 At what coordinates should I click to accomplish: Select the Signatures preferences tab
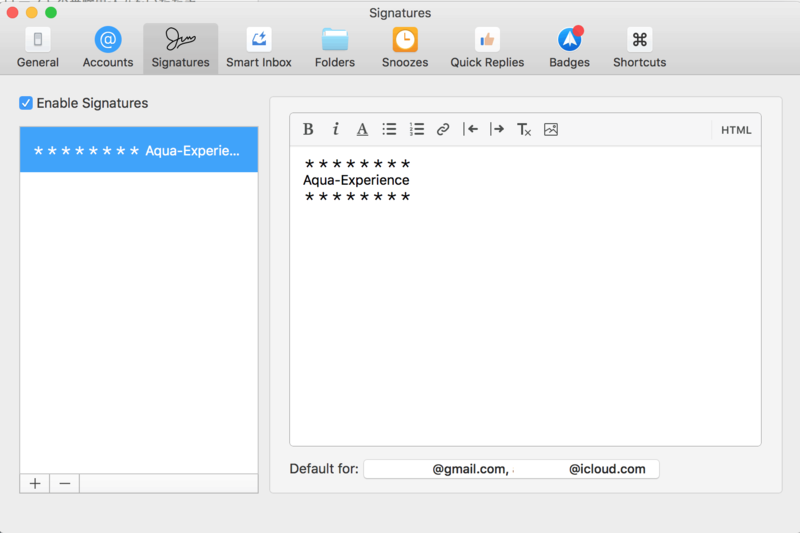[x=181, y=48]
